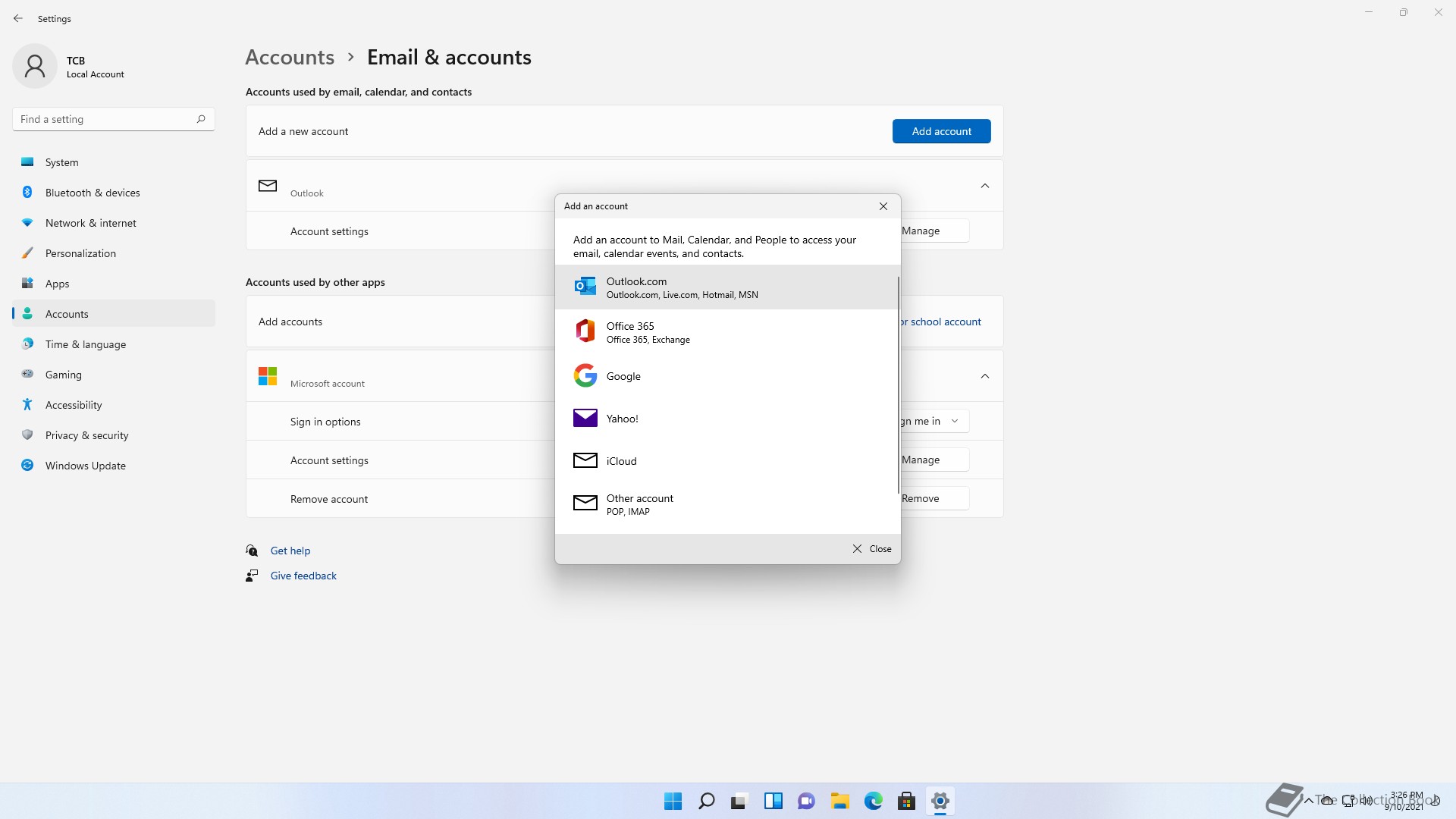Close the Add an account dialog with X
Image resolution: width=1456 pixels, height=819 pixels.
(883, 206)
